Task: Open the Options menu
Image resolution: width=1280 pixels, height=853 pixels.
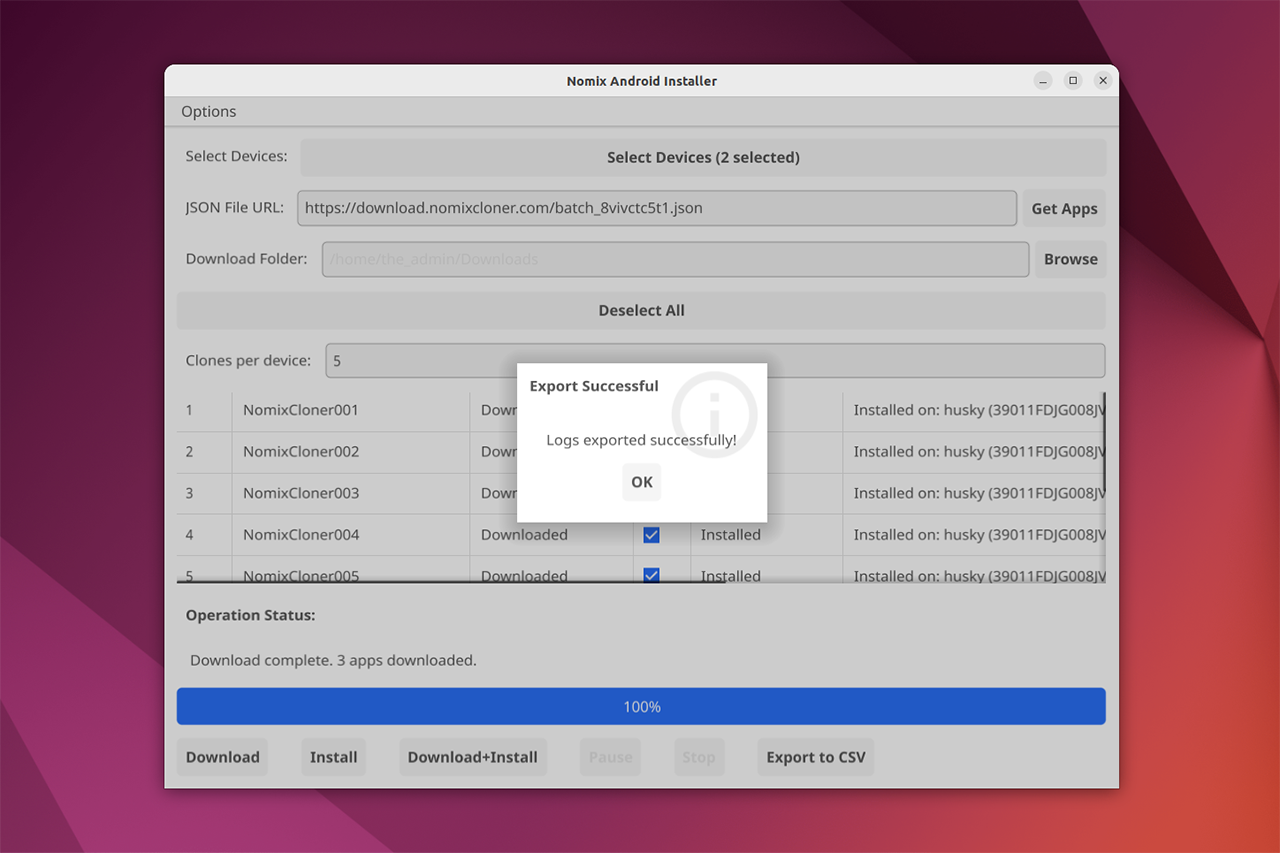Action: pyautogui.click(x=209, y=111)
